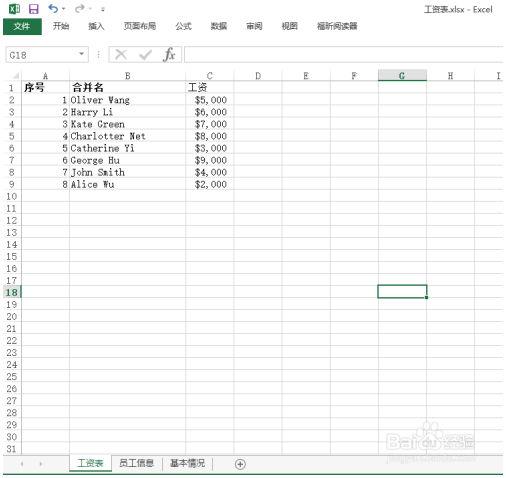This screenshot has height=478, width=506.
Task: Open the Customize Quick Access Toolbar dropdown
Action: click(x=103, y=9)
